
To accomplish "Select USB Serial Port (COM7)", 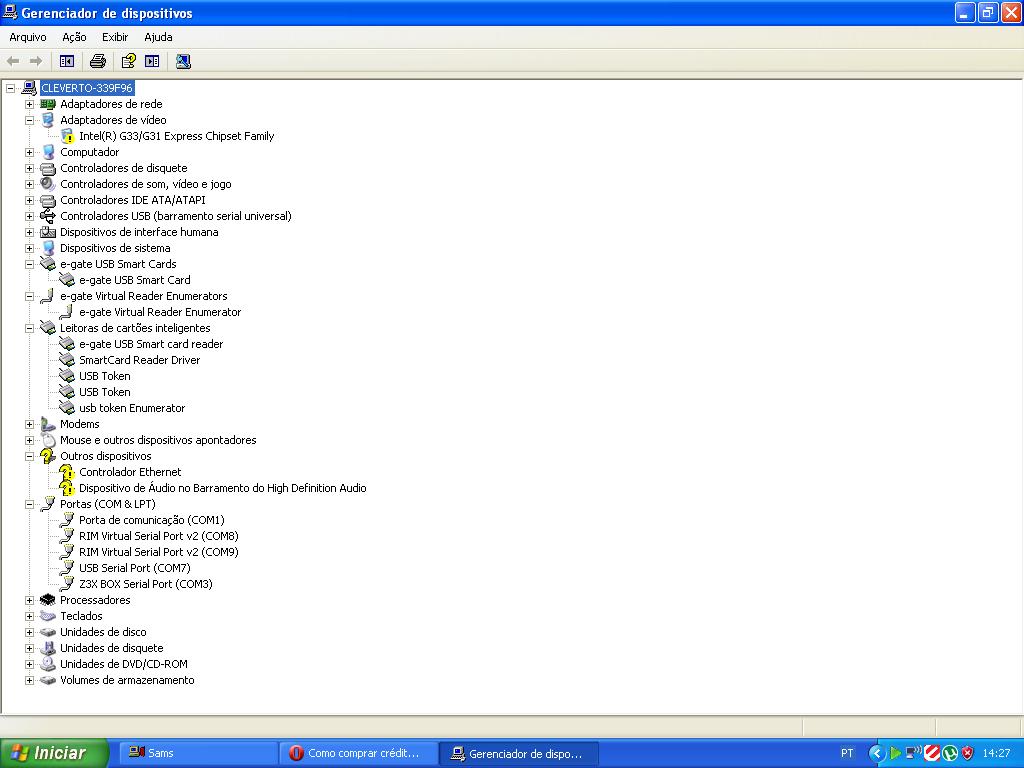I will 135,568.
